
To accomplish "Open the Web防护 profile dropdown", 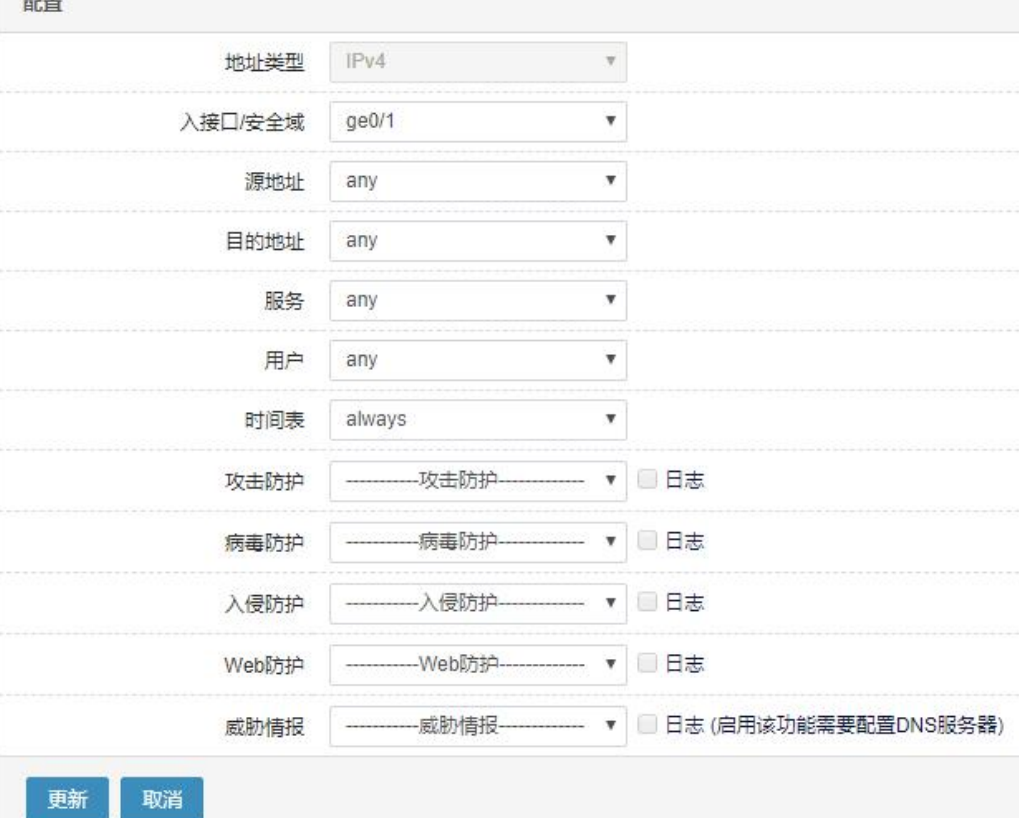I will click(478, 665).
